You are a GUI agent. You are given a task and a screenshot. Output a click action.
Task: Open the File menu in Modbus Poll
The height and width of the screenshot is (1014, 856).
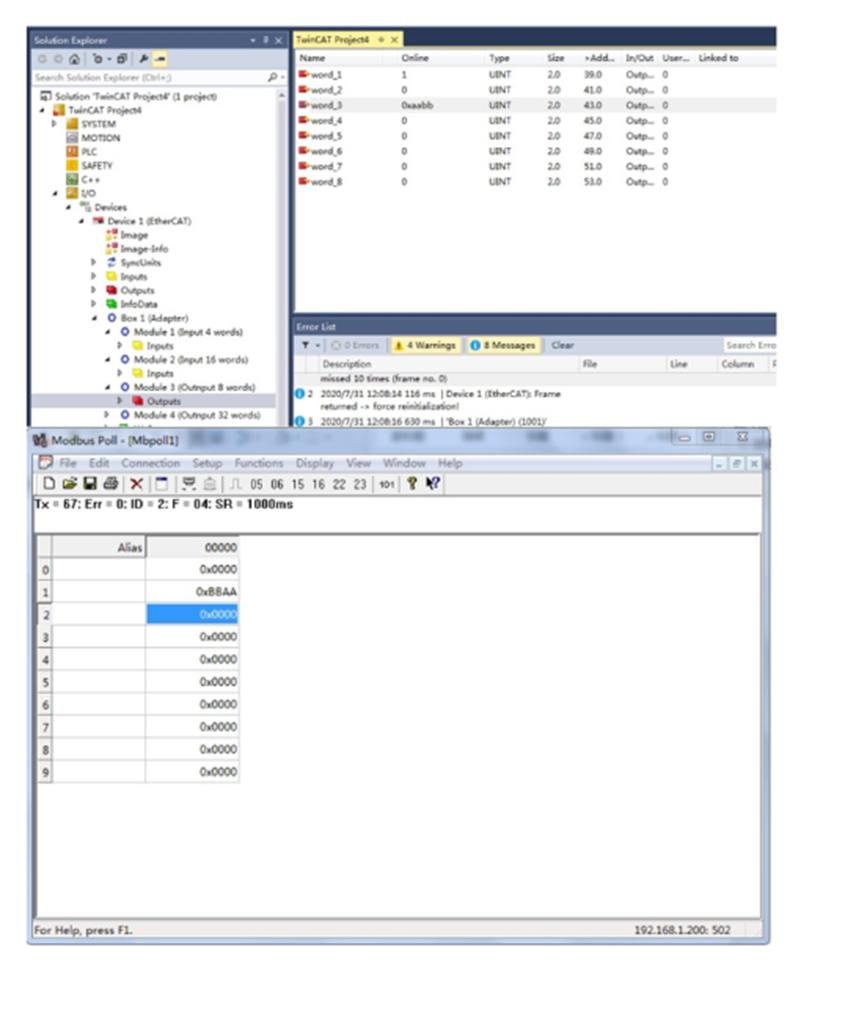pos(68,463)
